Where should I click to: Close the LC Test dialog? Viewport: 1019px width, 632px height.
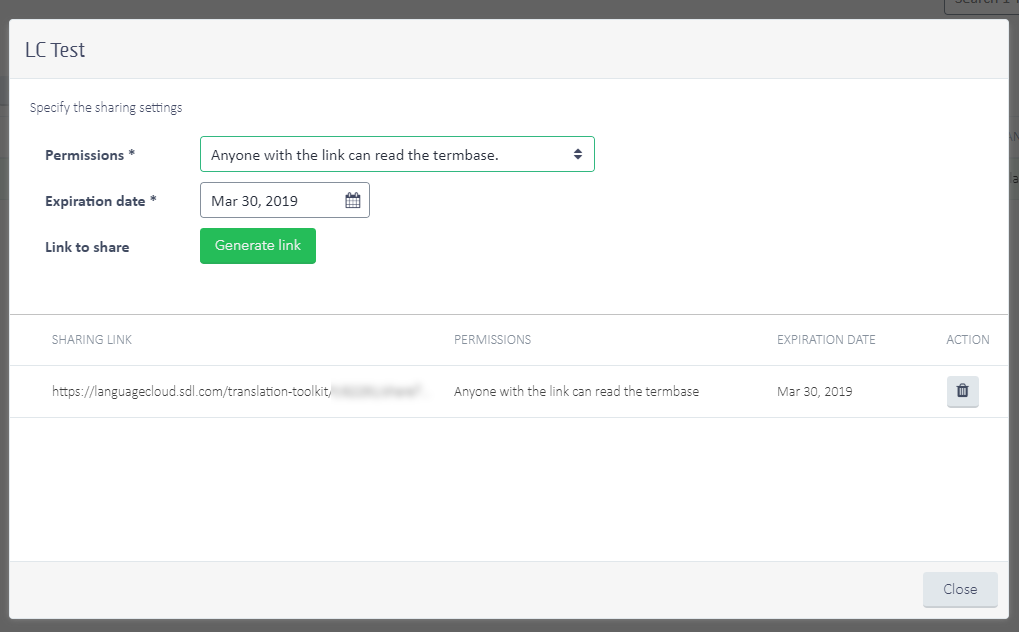tap(959, 589)
